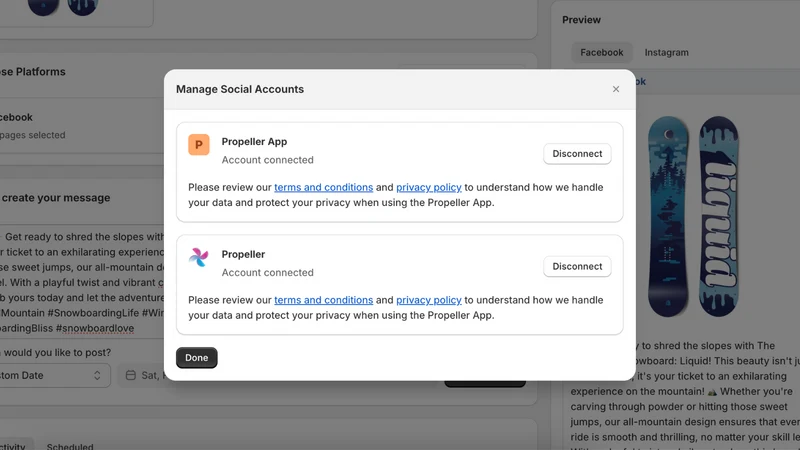Screen dimensions: 800x450
Task: Click the #snowboardlove hashtag text
Action: [x=95, y=328]
